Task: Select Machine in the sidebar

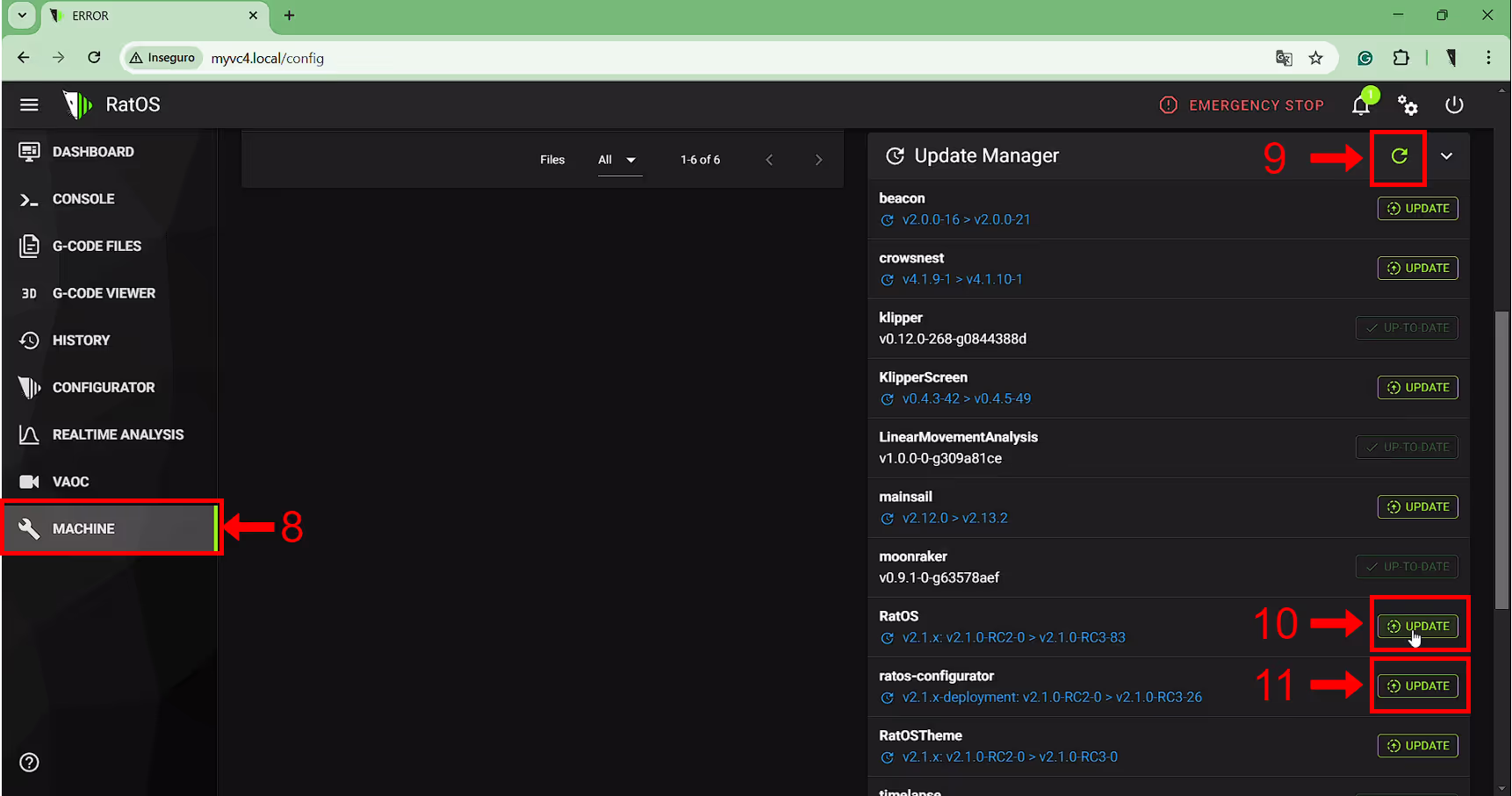Action: click(x=109, y=528)
